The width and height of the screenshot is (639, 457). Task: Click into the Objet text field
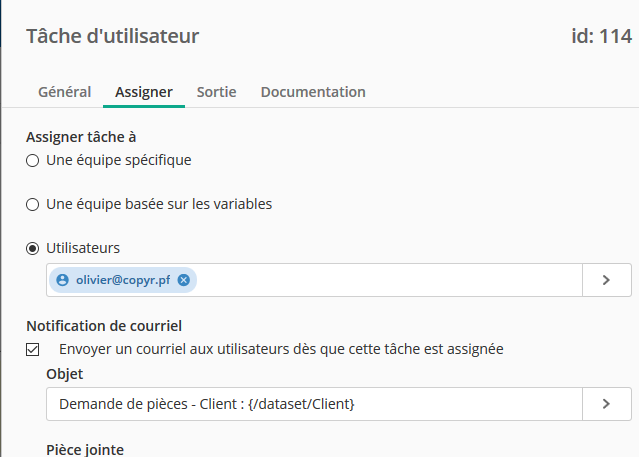(314, 404)
